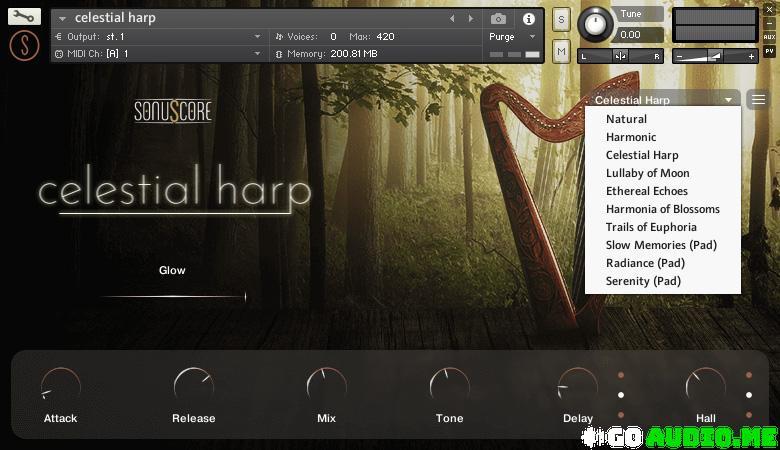The width and height of the screenshot is (780, 450).
Task: Toggle the PV button
Action: (769, 51)
